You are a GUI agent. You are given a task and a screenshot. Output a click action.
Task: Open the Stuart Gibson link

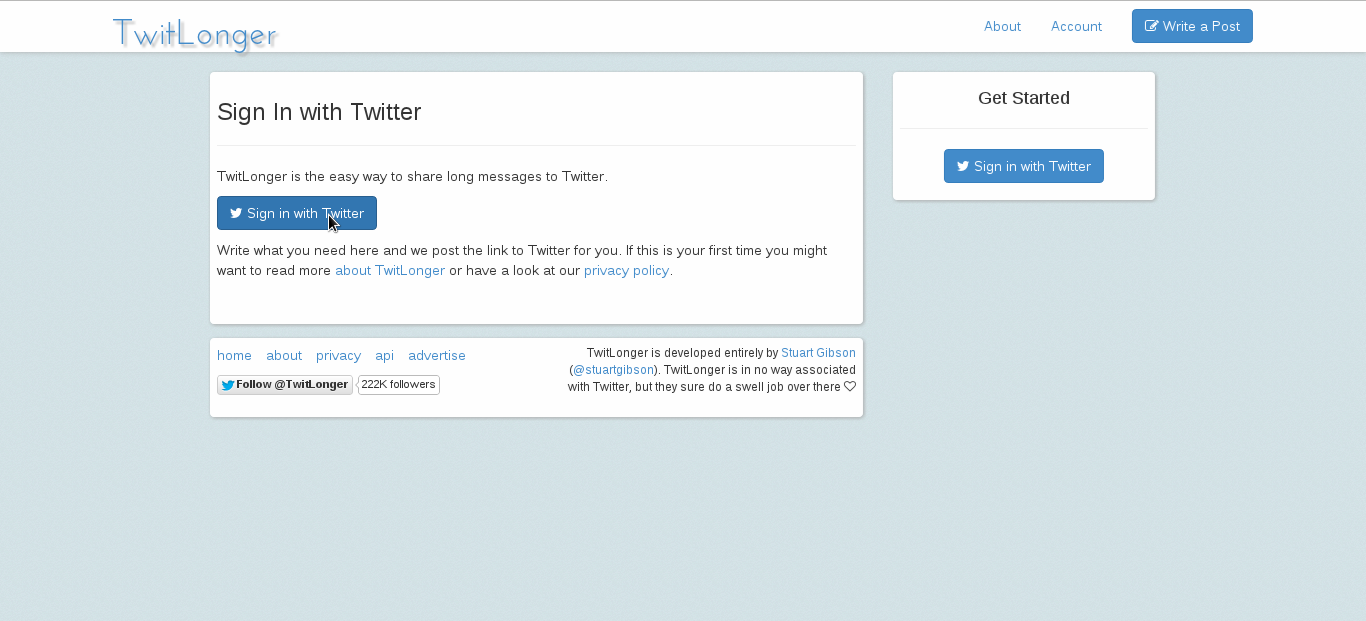click(818, 353)
